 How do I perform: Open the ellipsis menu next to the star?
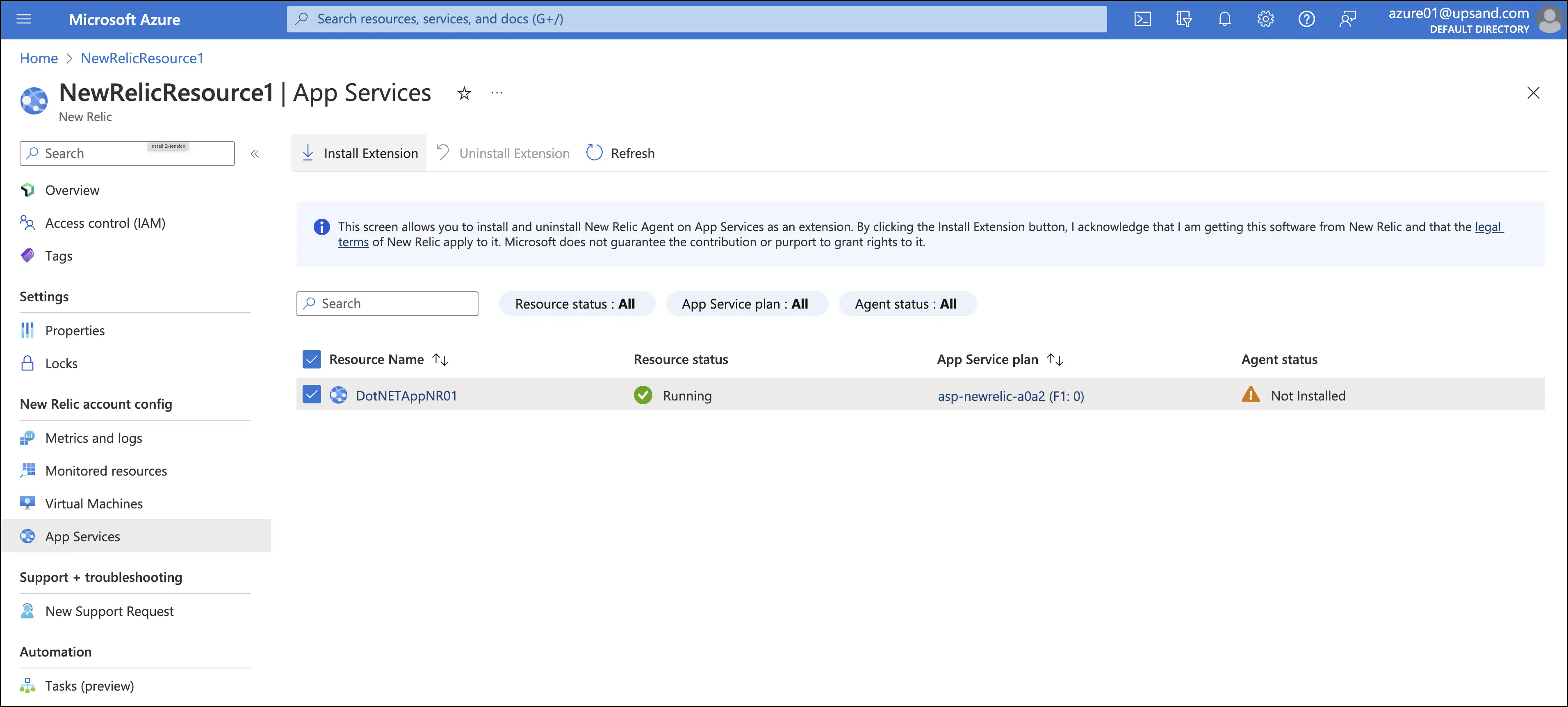point(496,93)
